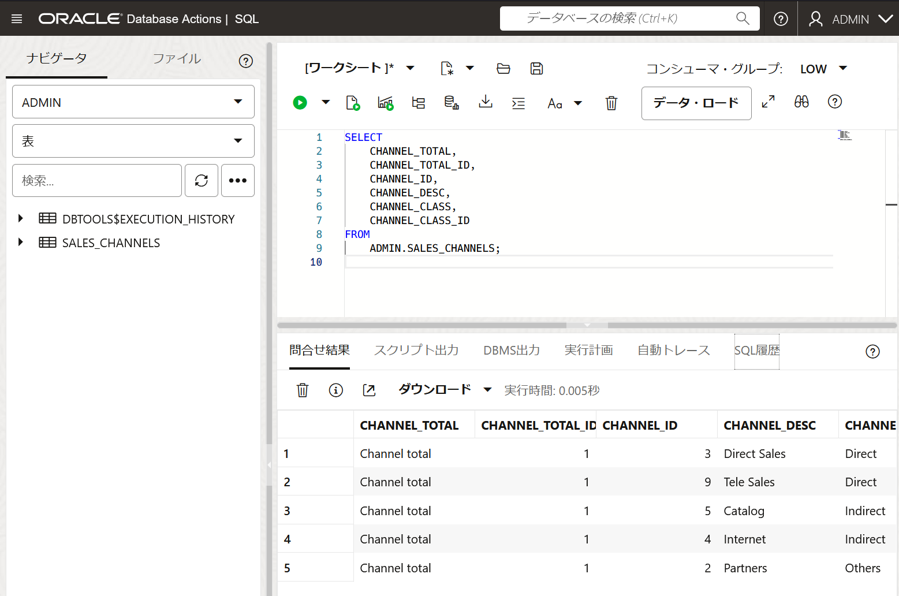
Task: Format the SQL code in the editor
Action: pyautogui.click(x=518, y=102)
